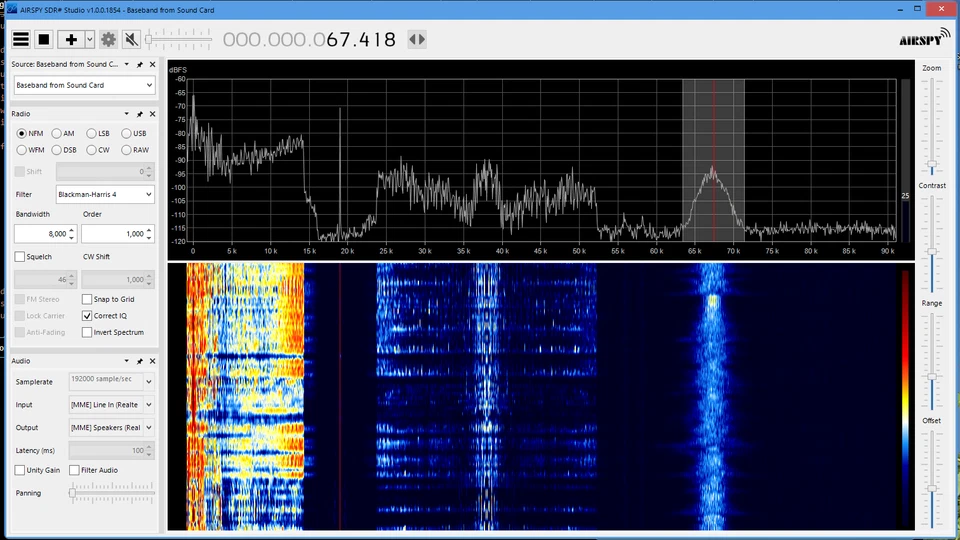Select AM demodulation mode

coord(56,133)
